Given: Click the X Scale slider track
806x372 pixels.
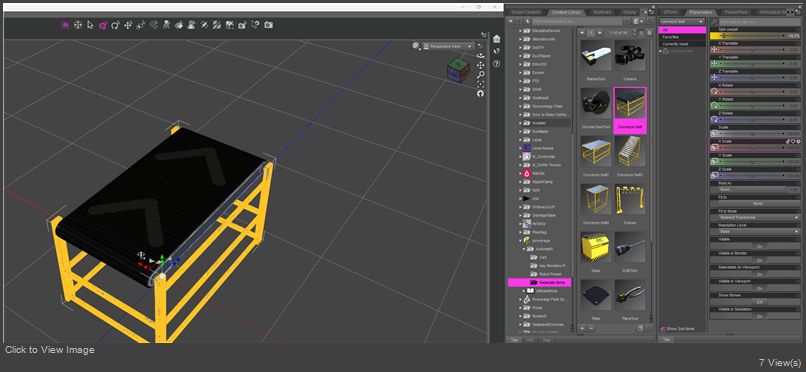Looking at the screenshot, I should coord(752,147).
